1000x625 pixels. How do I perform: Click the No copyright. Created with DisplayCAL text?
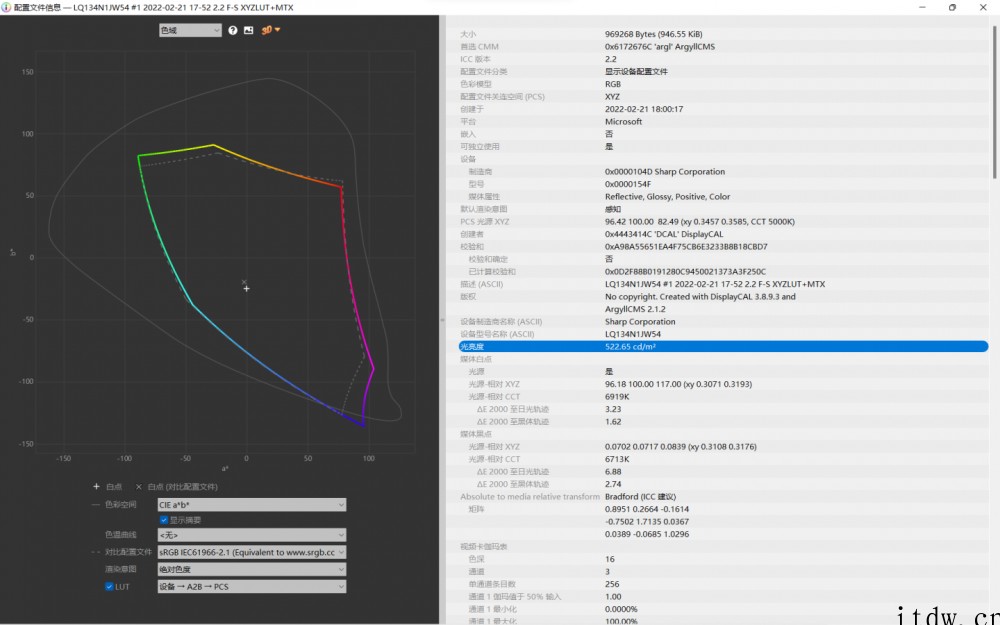700,297
